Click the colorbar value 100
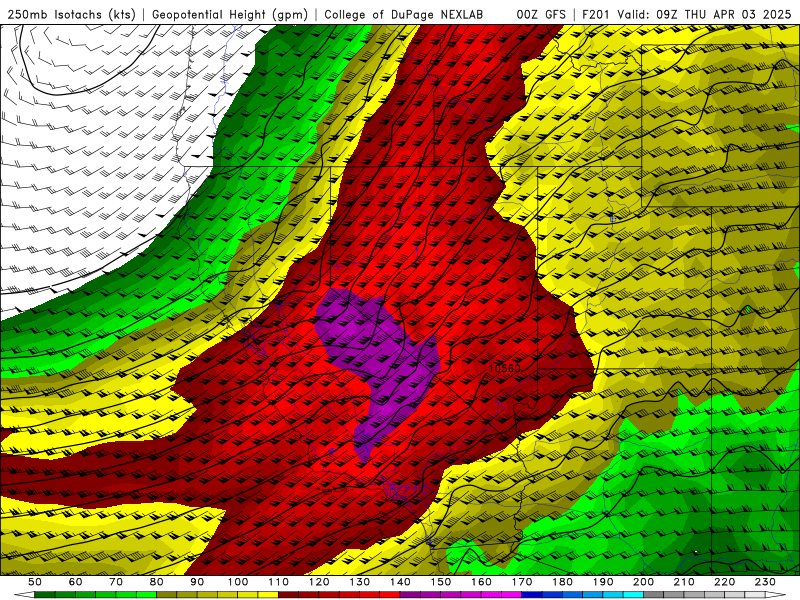The image size is (800, 600). click(238, 582)
